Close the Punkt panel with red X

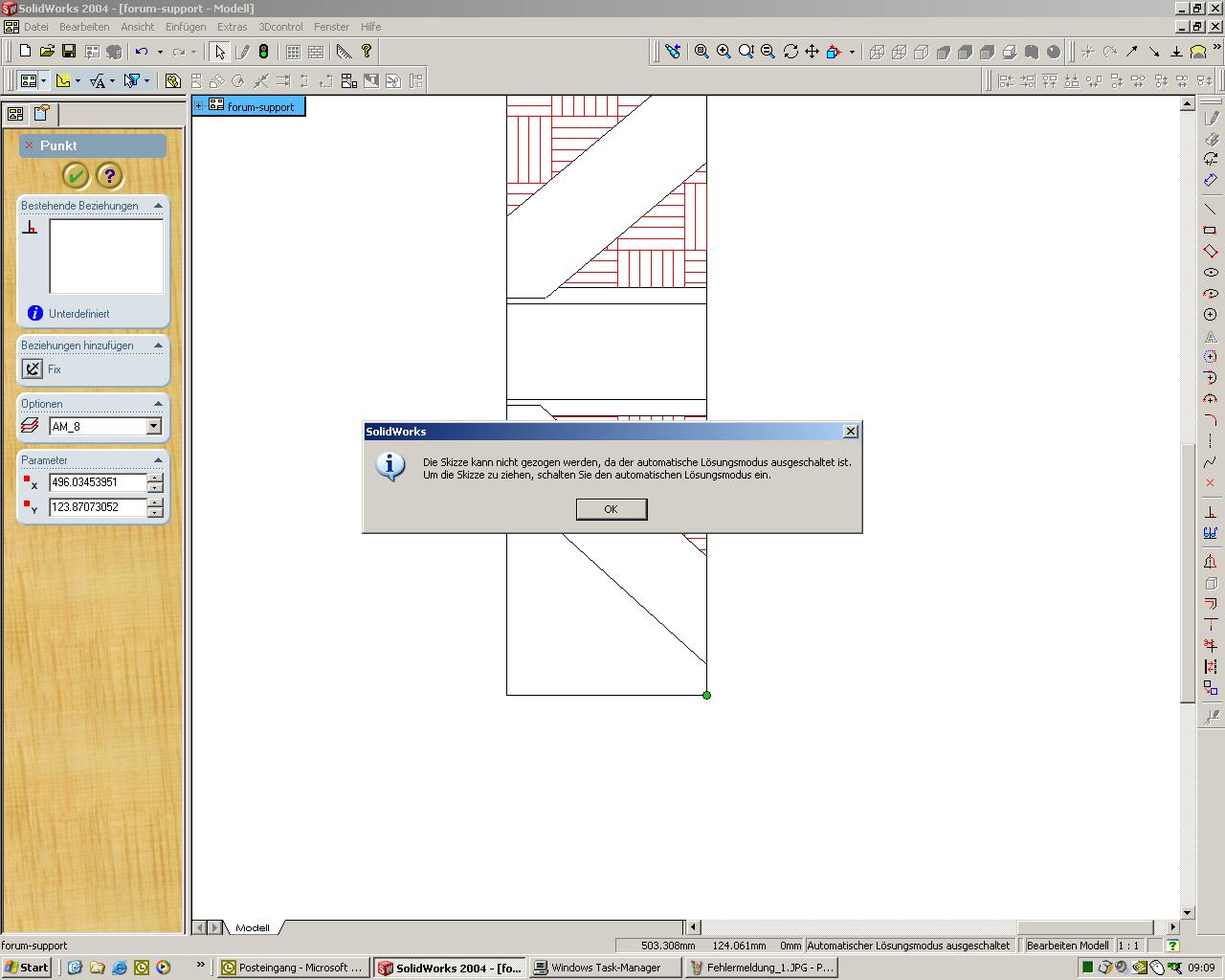coord(30,145)
